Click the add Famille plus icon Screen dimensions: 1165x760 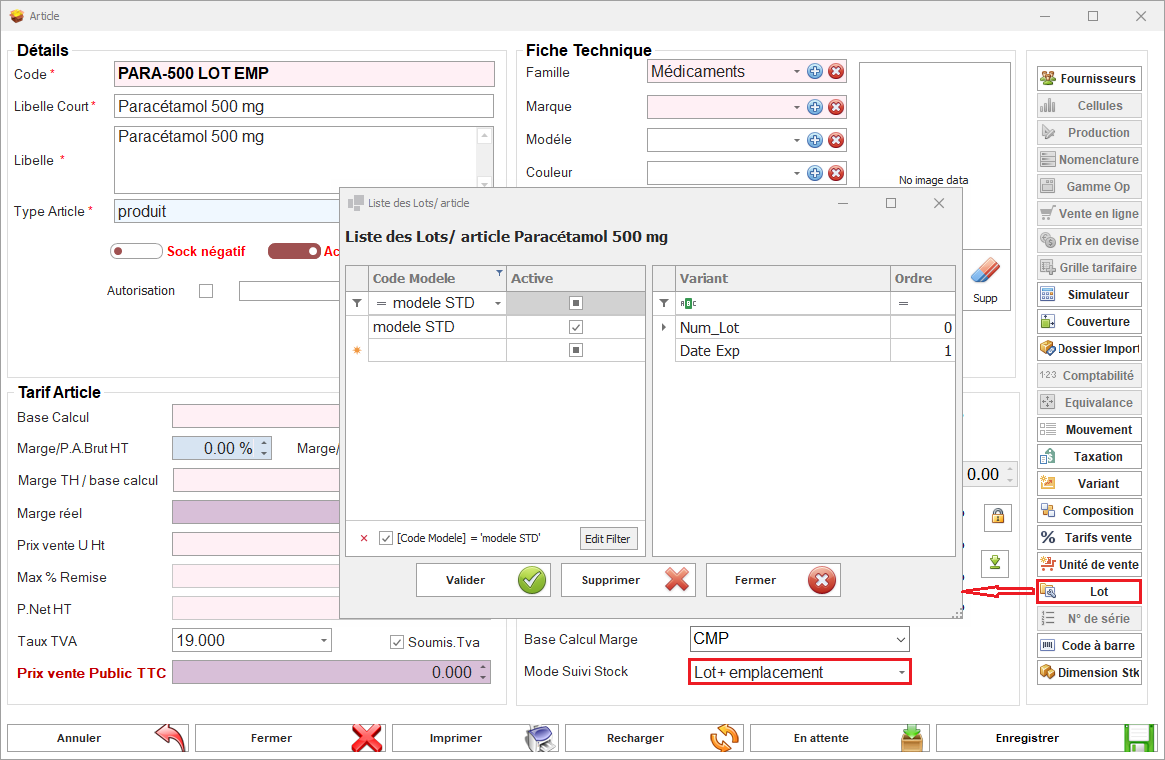815,72
